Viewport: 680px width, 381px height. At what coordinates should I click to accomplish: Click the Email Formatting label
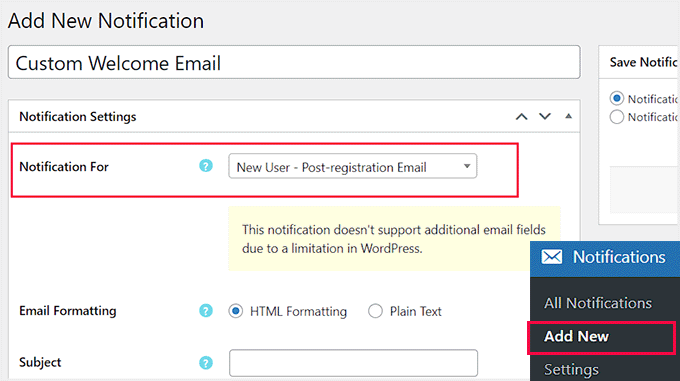pyautogui.click(x=68, y=311)
